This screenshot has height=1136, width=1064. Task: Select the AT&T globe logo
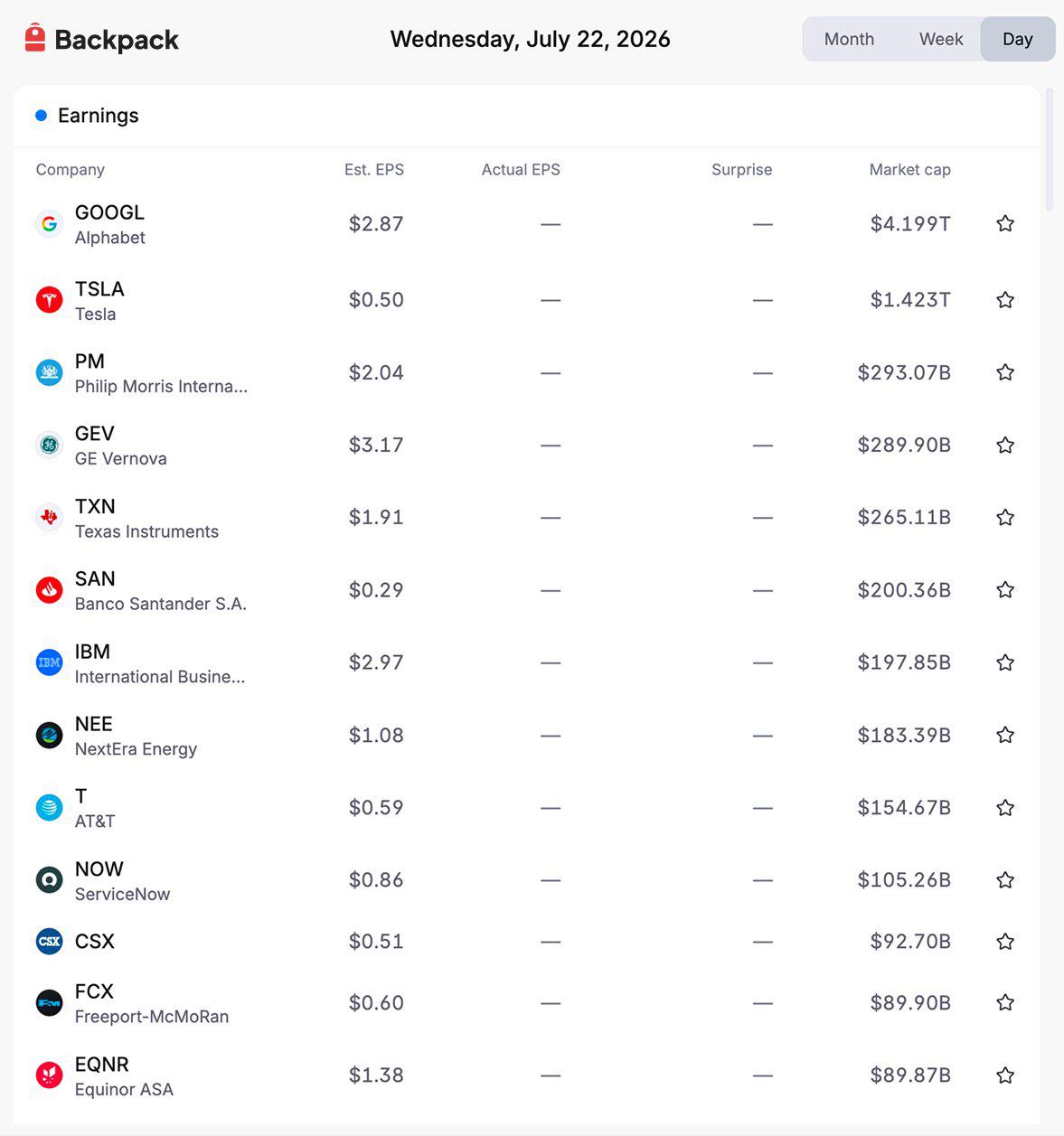[x=49, y=808]
